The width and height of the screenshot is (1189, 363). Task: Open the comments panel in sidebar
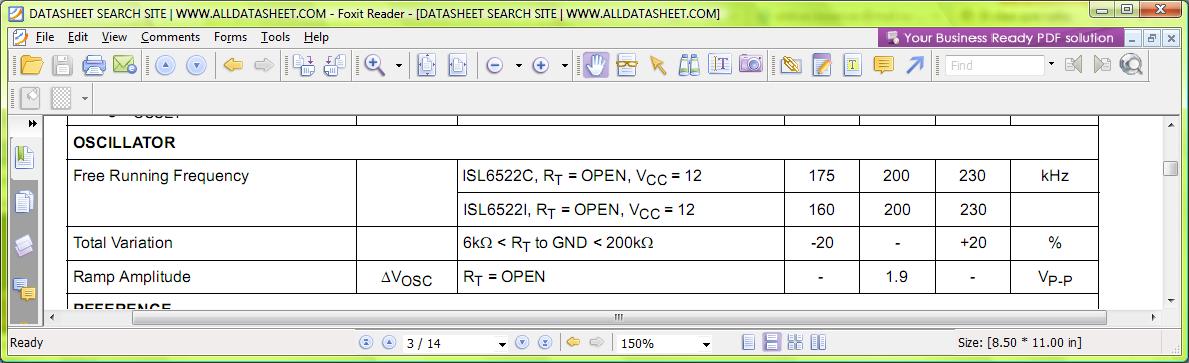coord(24,289)
